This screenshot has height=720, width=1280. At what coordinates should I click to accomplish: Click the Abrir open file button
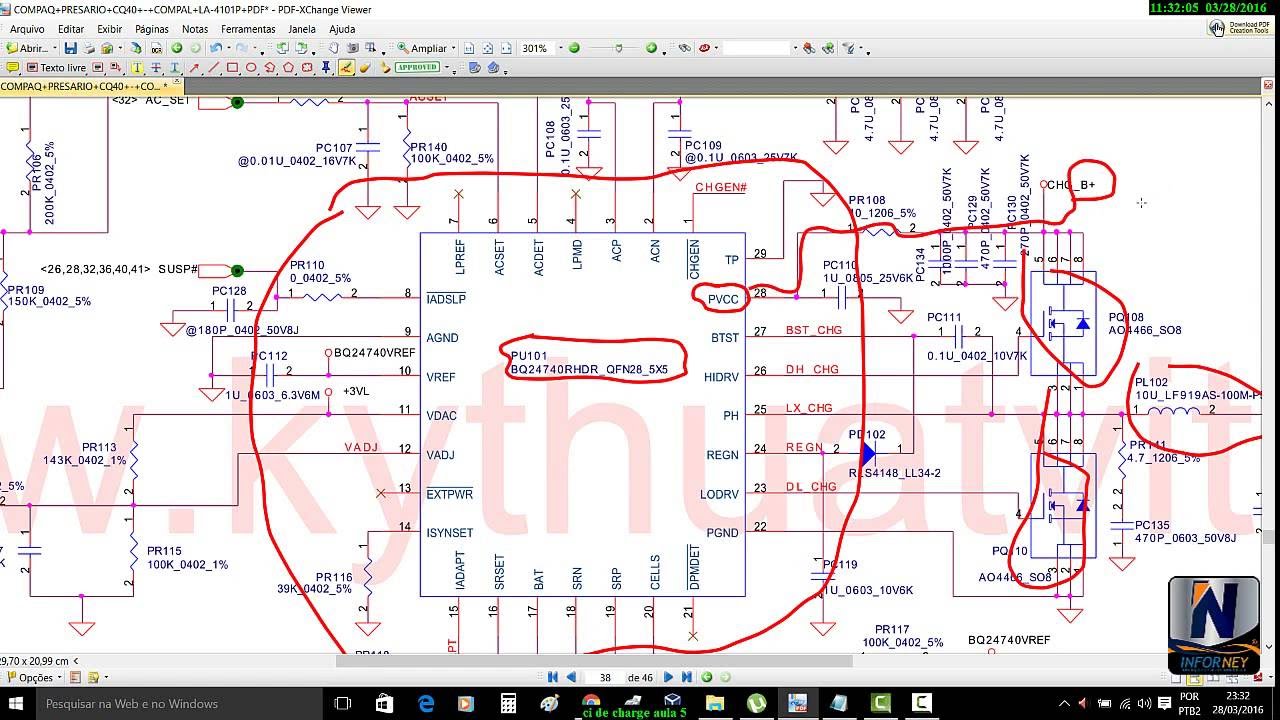tap(27, 48)
